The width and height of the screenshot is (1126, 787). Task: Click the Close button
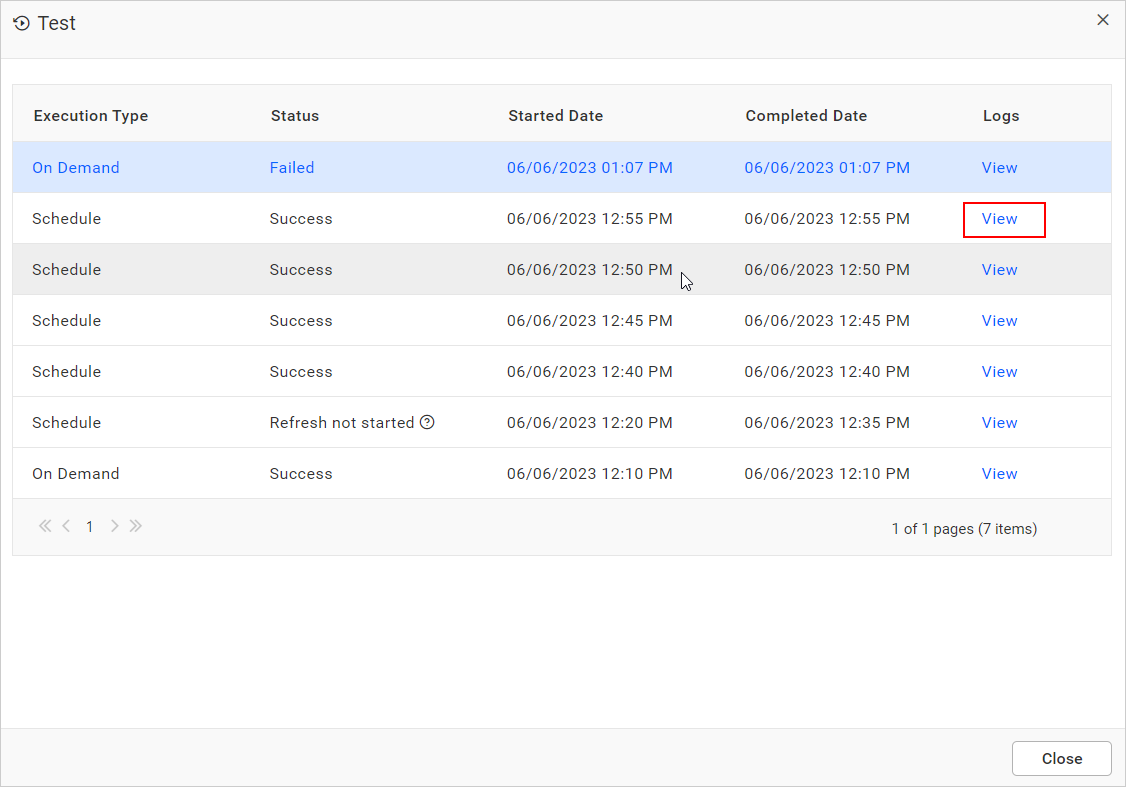(1061, 758)
